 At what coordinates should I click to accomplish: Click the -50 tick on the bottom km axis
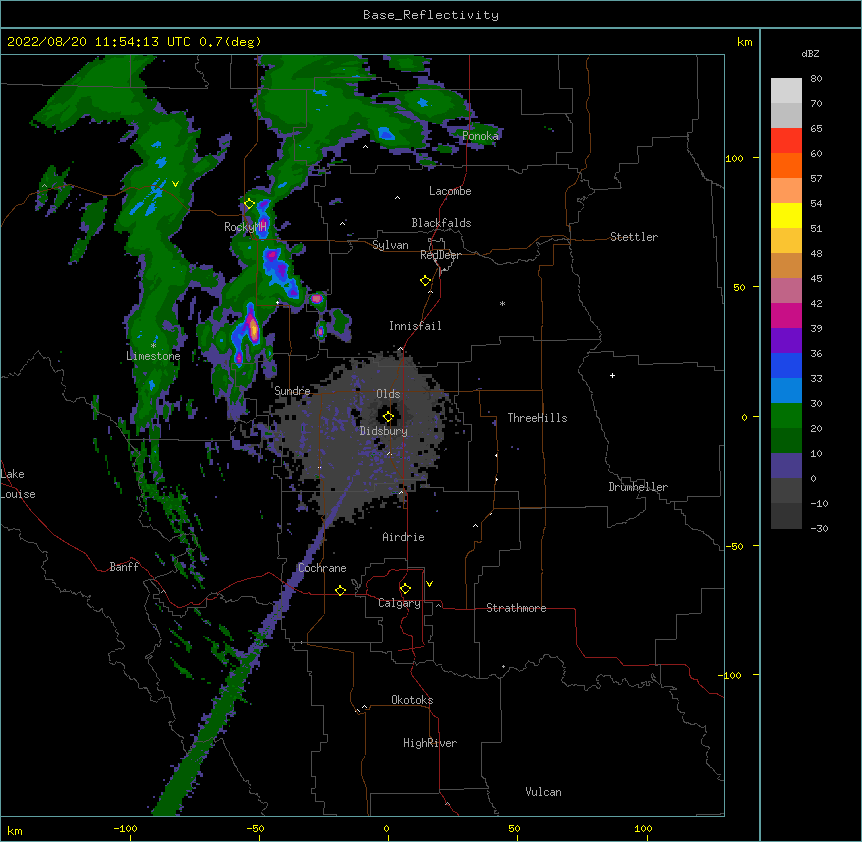(255, 829)
